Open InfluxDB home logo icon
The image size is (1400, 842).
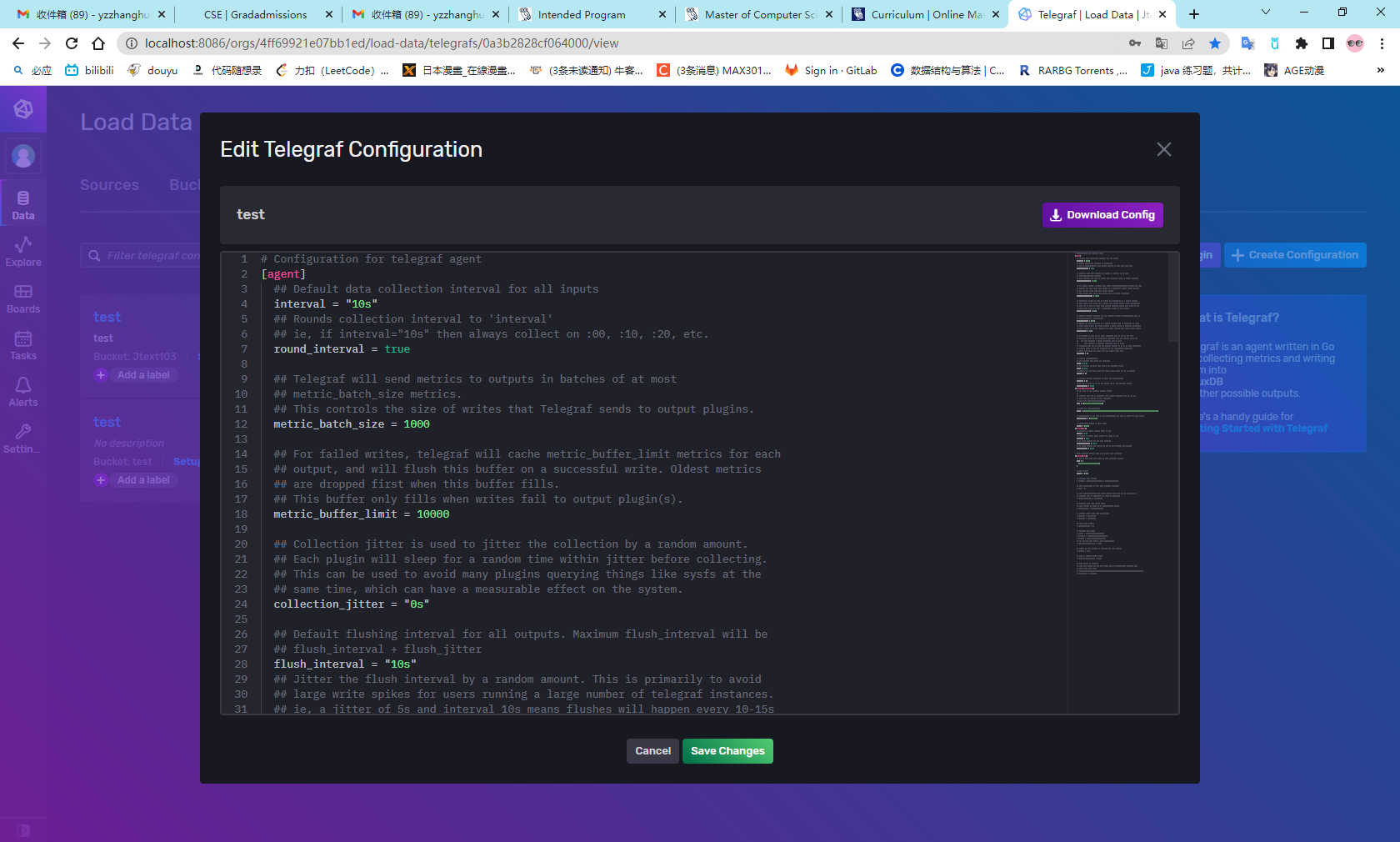point(23,109)
